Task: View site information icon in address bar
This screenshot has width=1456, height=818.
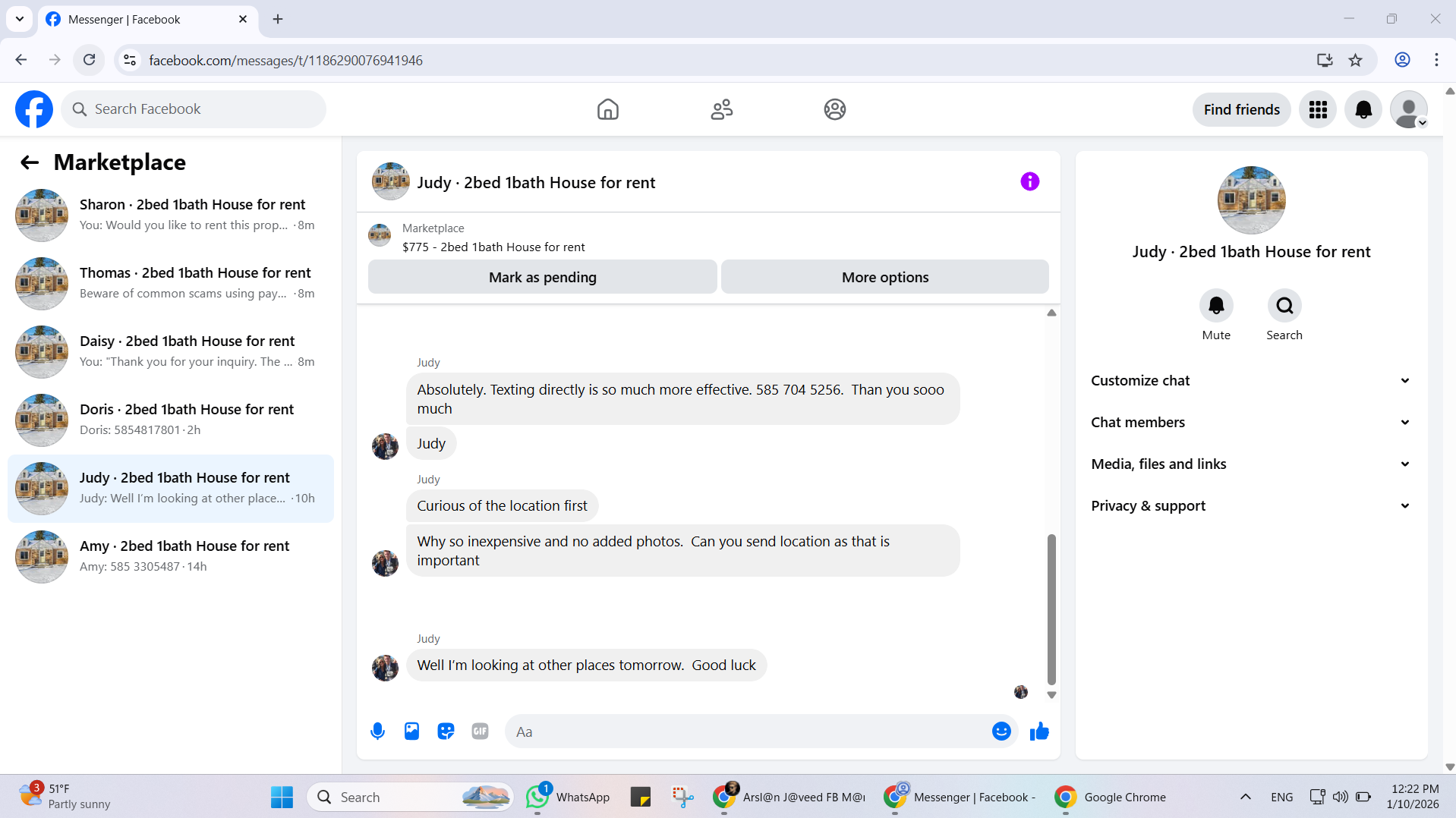Action: pyautogui.click(x=130, y=60)
